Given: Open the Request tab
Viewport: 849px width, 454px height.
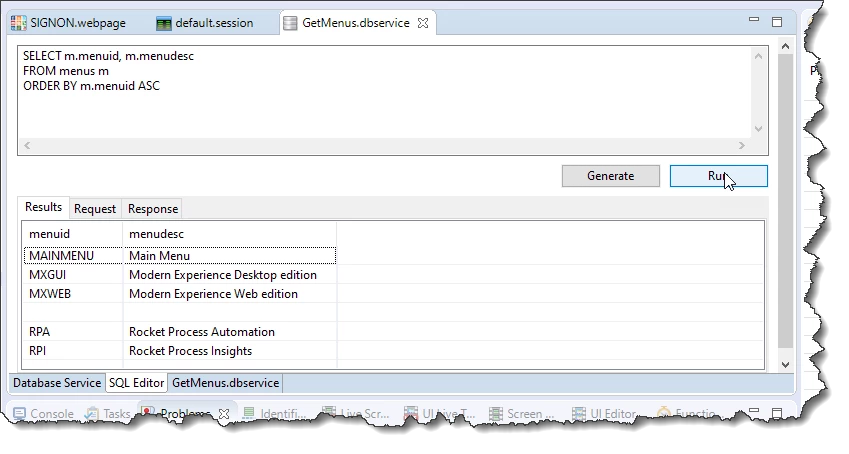Looking at the screenshot, I should 95,209.
